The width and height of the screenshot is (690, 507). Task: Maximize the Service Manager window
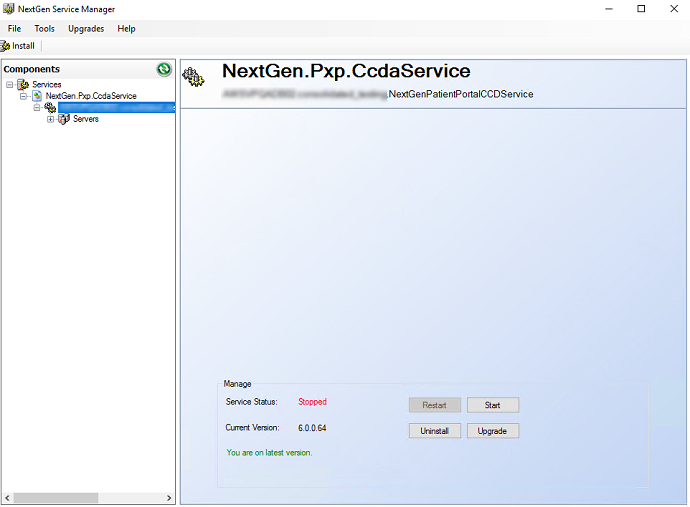(641, 9)
